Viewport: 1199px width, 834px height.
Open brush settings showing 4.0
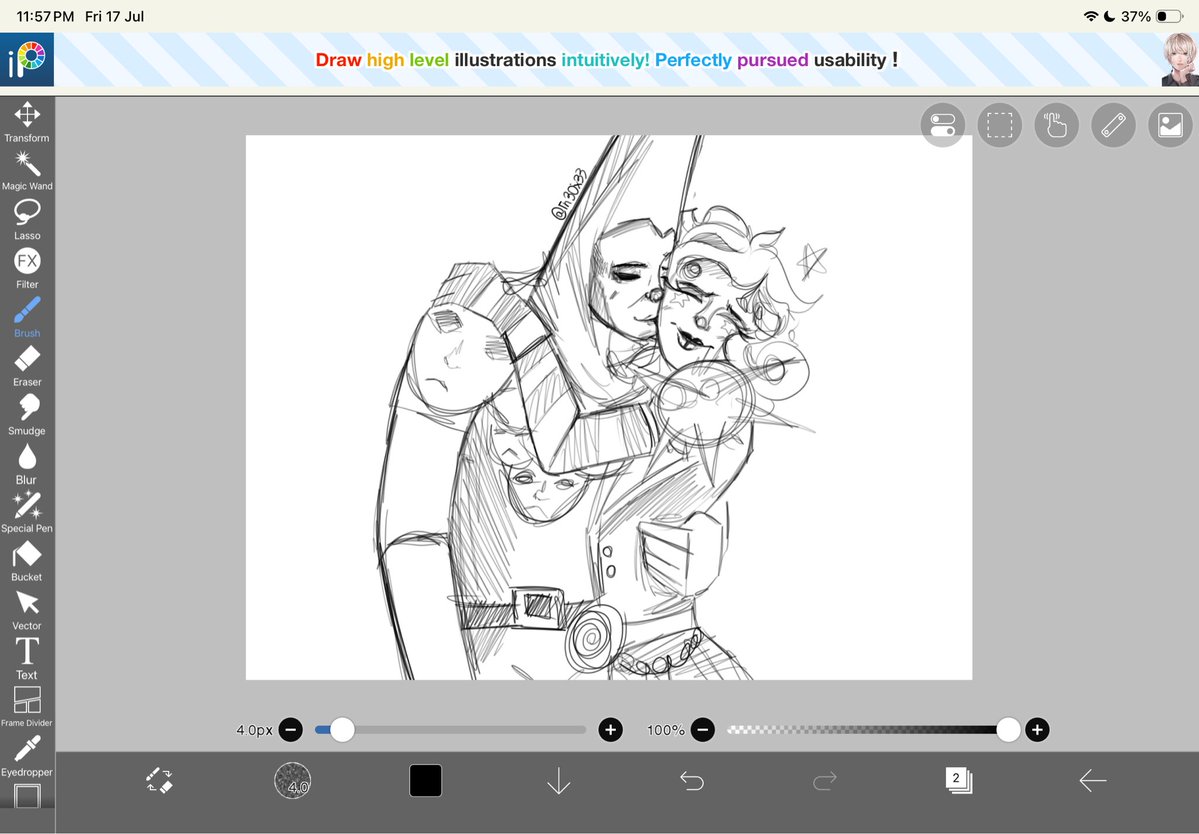[x=292, y=780]
